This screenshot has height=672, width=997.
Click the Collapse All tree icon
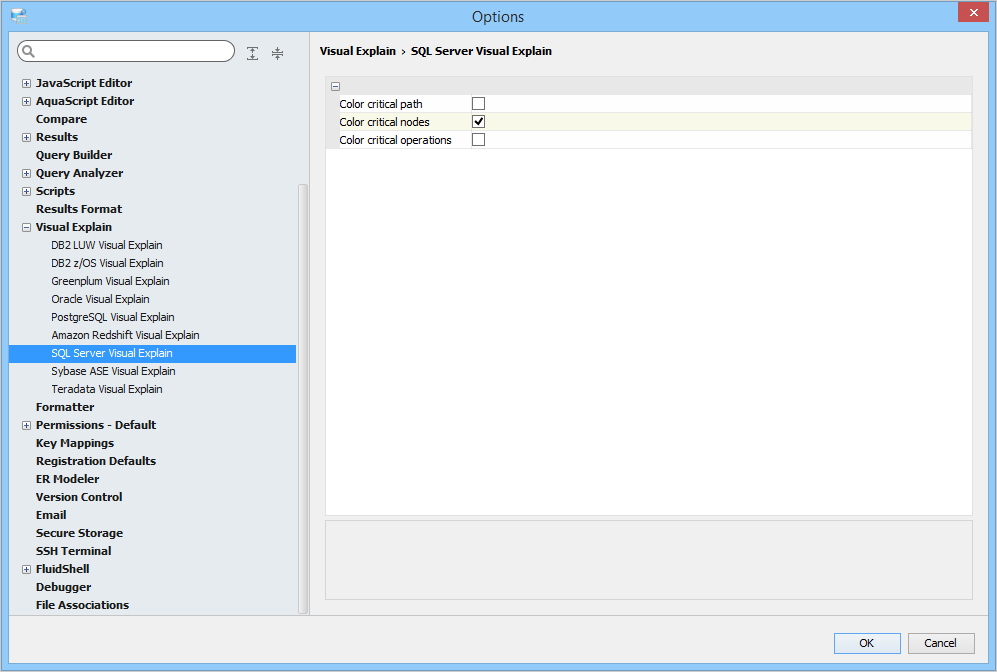pyautogui.click(x=277, y=53)
